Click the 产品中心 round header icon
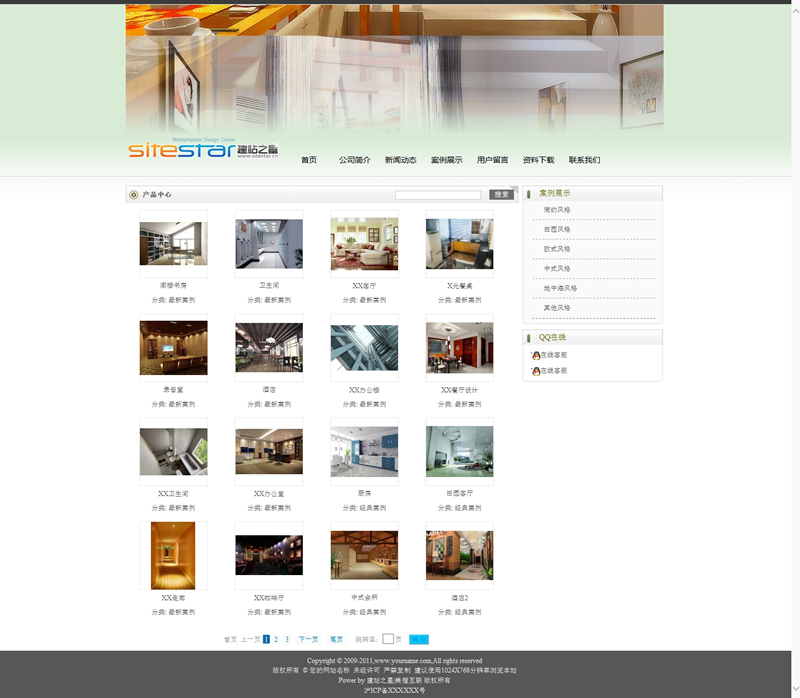This screenshot has width=800, height=698. tap(134, 195)
